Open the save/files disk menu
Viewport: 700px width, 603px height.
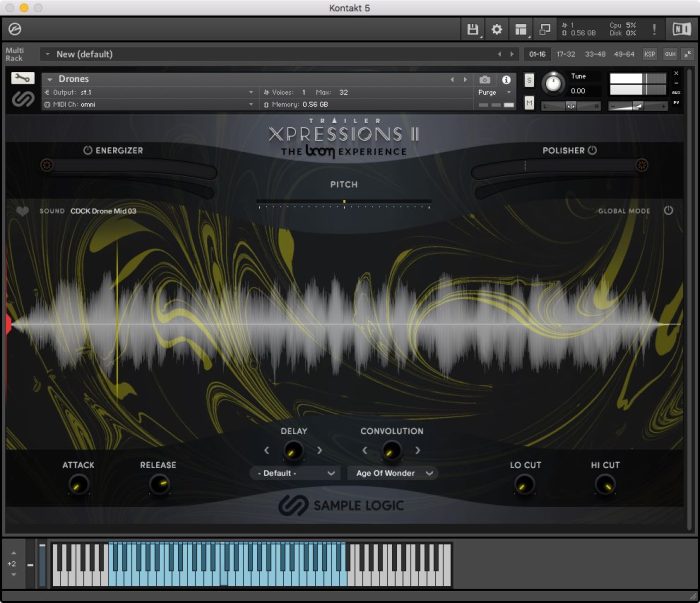(472, 29)
